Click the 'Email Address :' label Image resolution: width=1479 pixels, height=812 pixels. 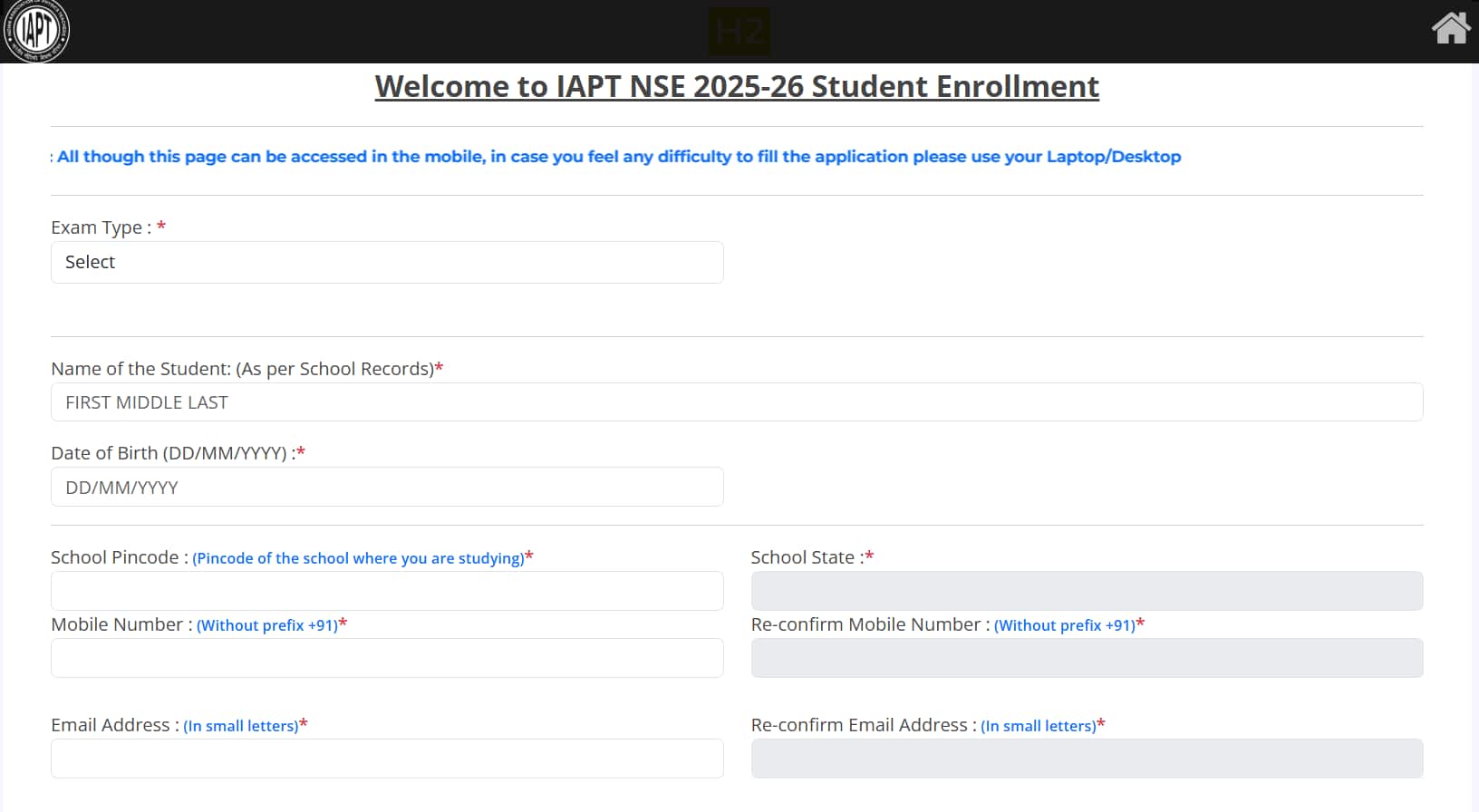115,725
